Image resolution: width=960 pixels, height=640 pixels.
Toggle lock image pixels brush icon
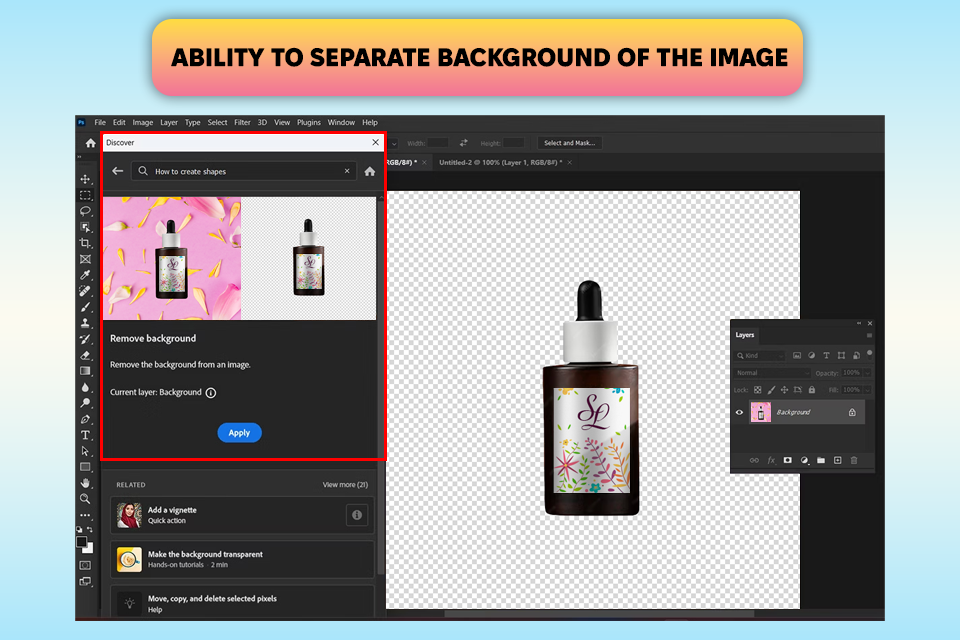tap(771, 390)
